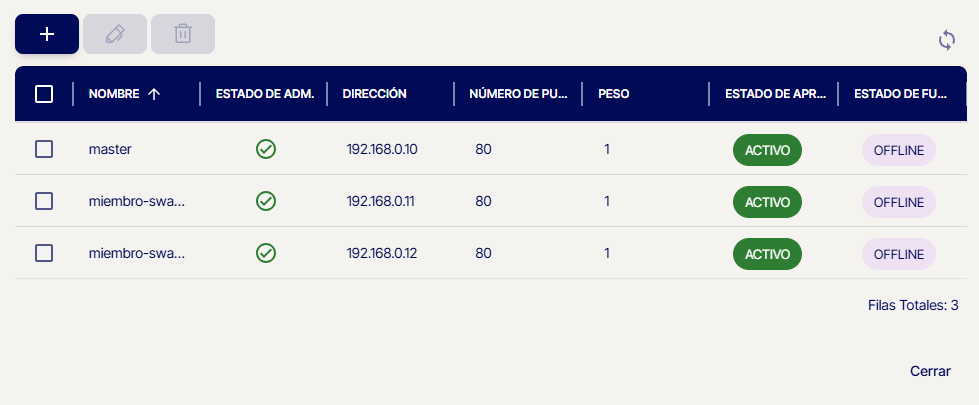Image resolution: width=979 pixels, height=405 pixels.
Task: Click admin state checkmark for 192.168.0.12 row
Action: point(266,253)
